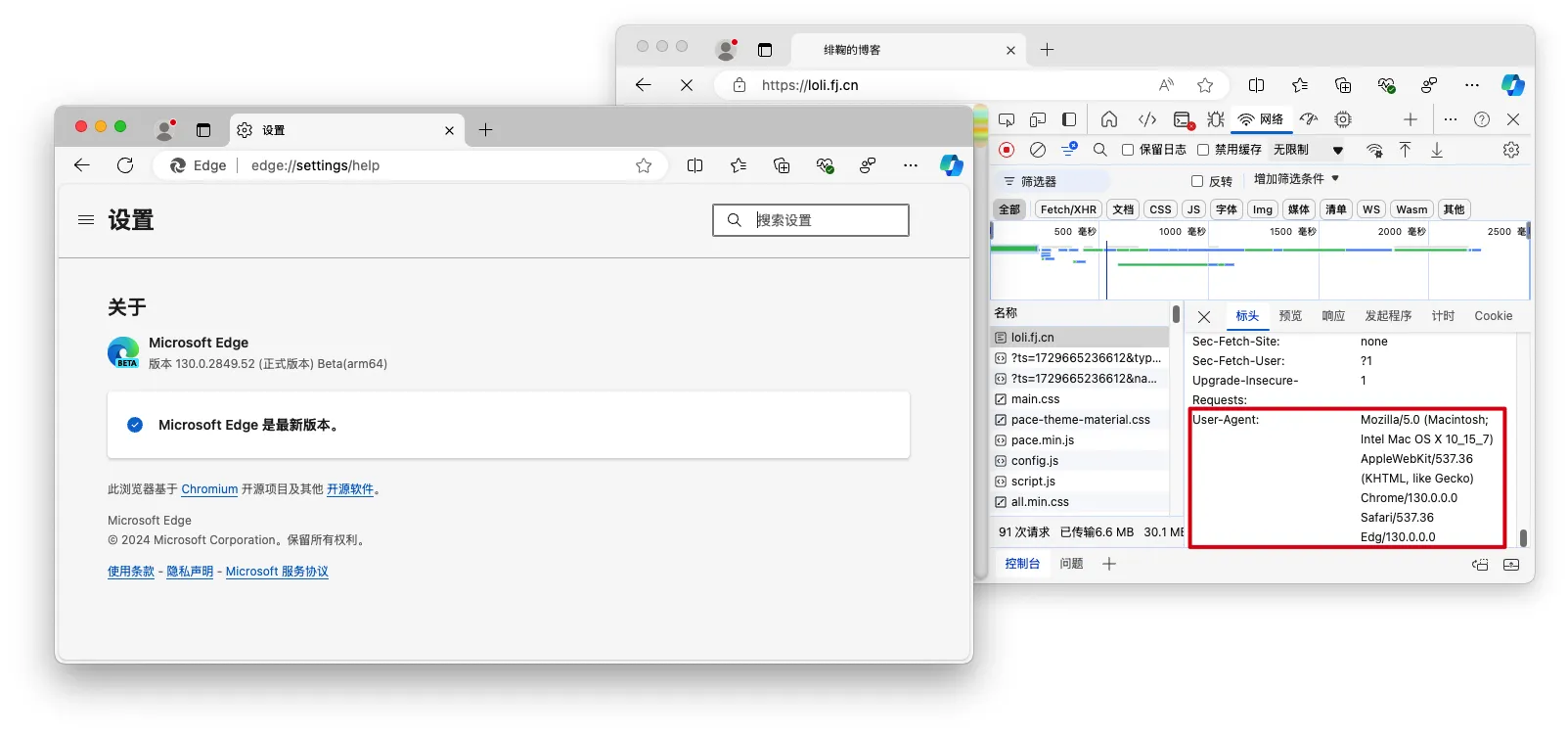
Task: Open the DevTools Elements tool
Action: (x=1147, y=119)
